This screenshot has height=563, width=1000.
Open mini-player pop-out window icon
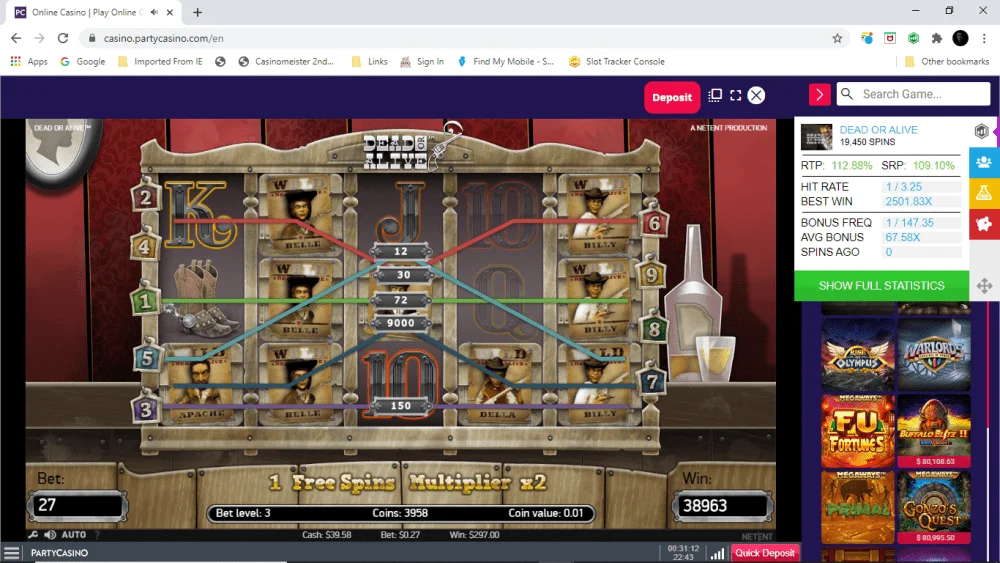click(715, 95)
